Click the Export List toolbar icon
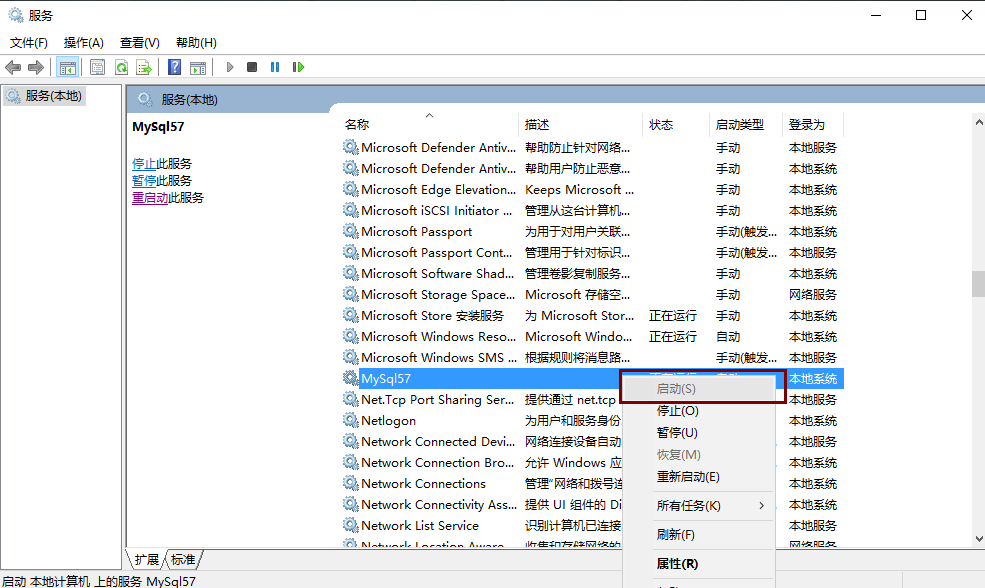 coord(144,67)
